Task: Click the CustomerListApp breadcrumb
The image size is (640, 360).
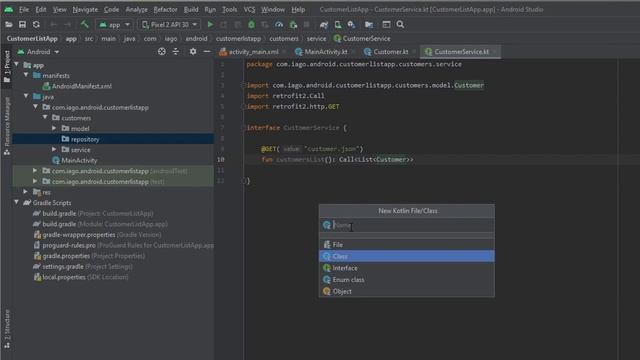Action: coord(32,39)
